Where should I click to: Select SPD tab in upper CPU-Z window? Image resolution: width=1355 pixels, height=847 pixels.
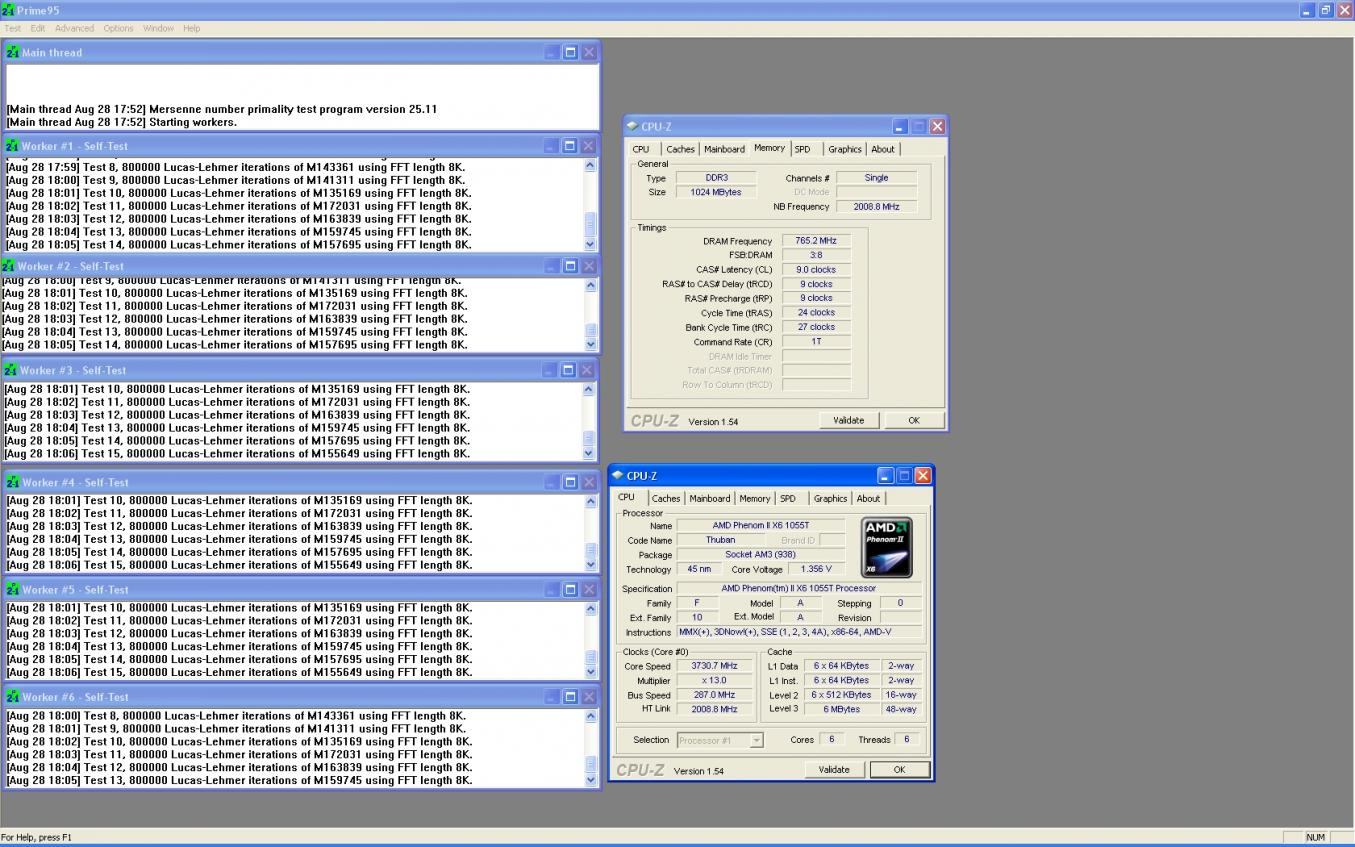(803, 149)
